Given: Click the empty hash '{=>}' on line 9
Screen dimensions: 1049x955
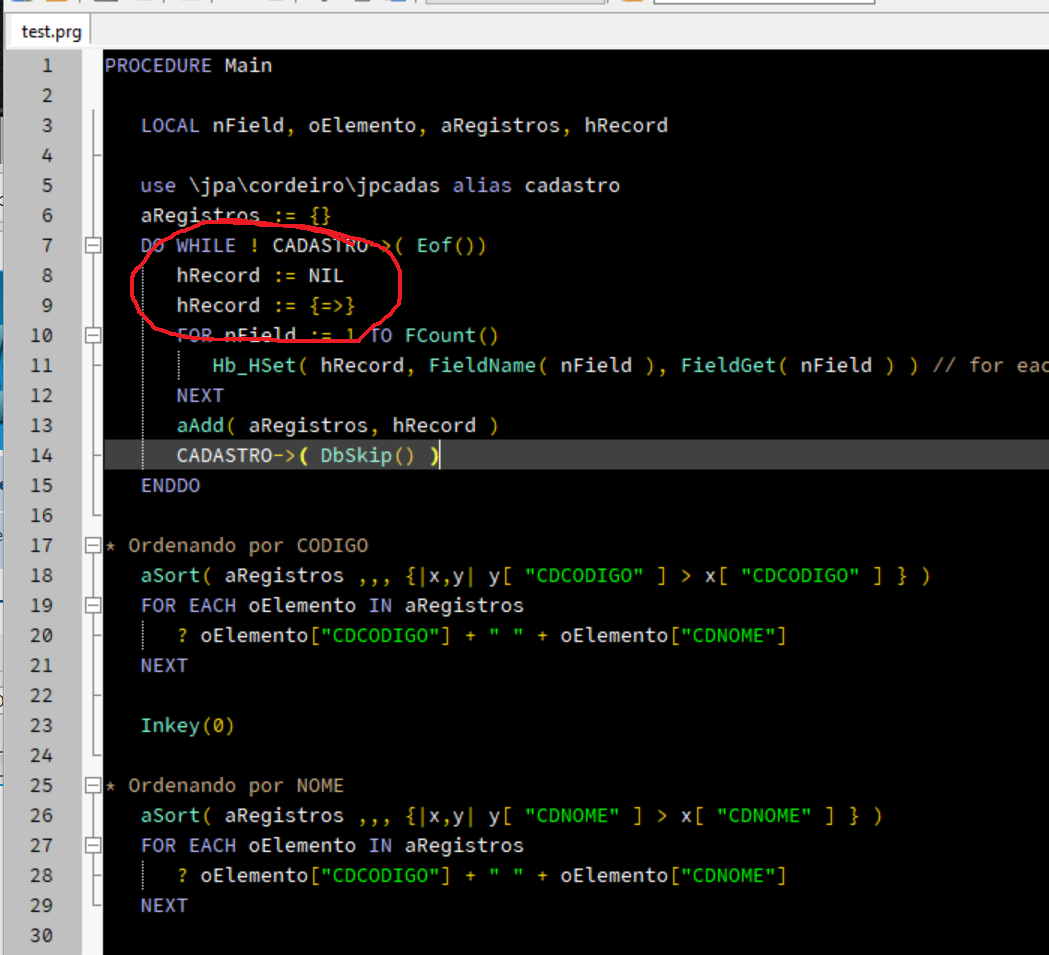Looking at the screenshot, I should pyautogui.click(x=332, y=306).
